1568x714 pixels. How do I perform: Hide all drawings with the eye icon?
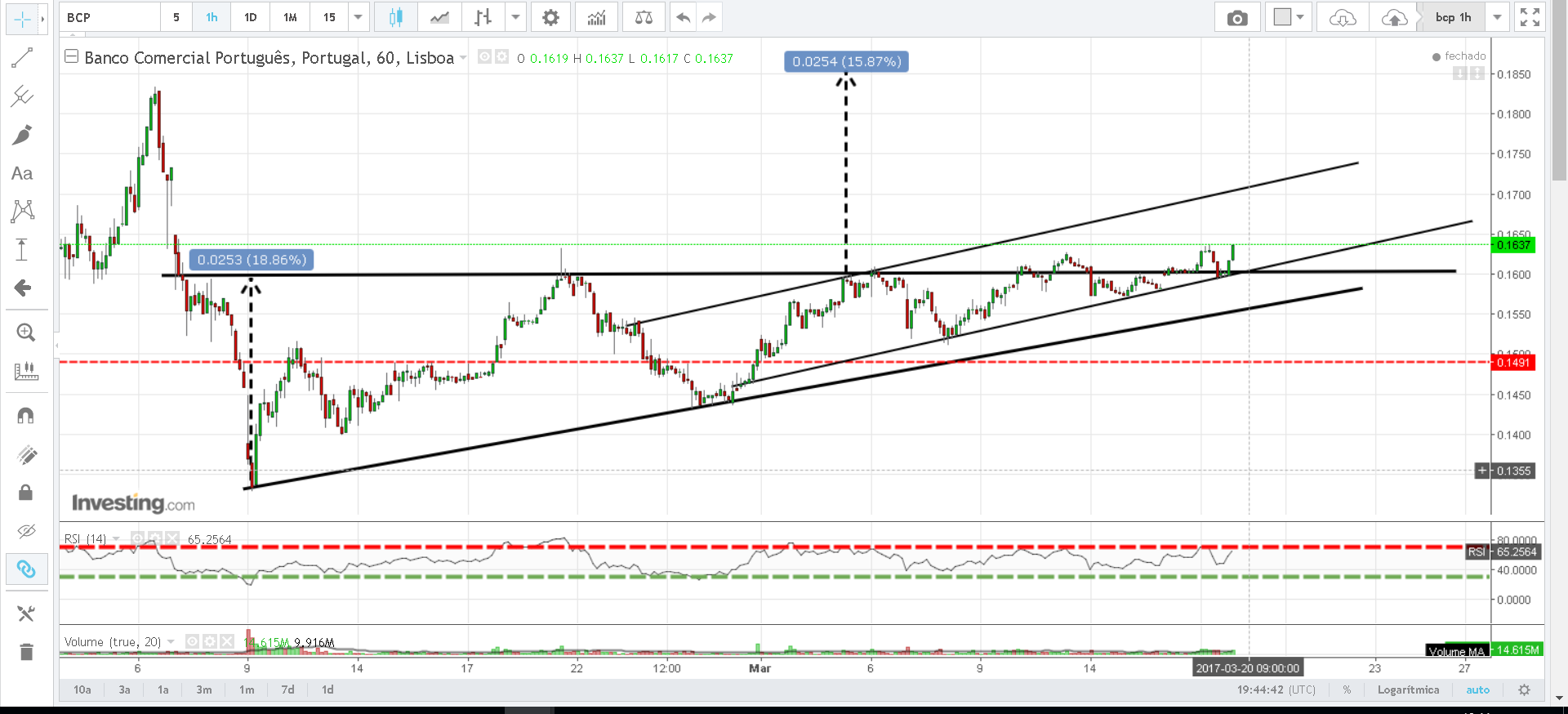pos(26,531)
